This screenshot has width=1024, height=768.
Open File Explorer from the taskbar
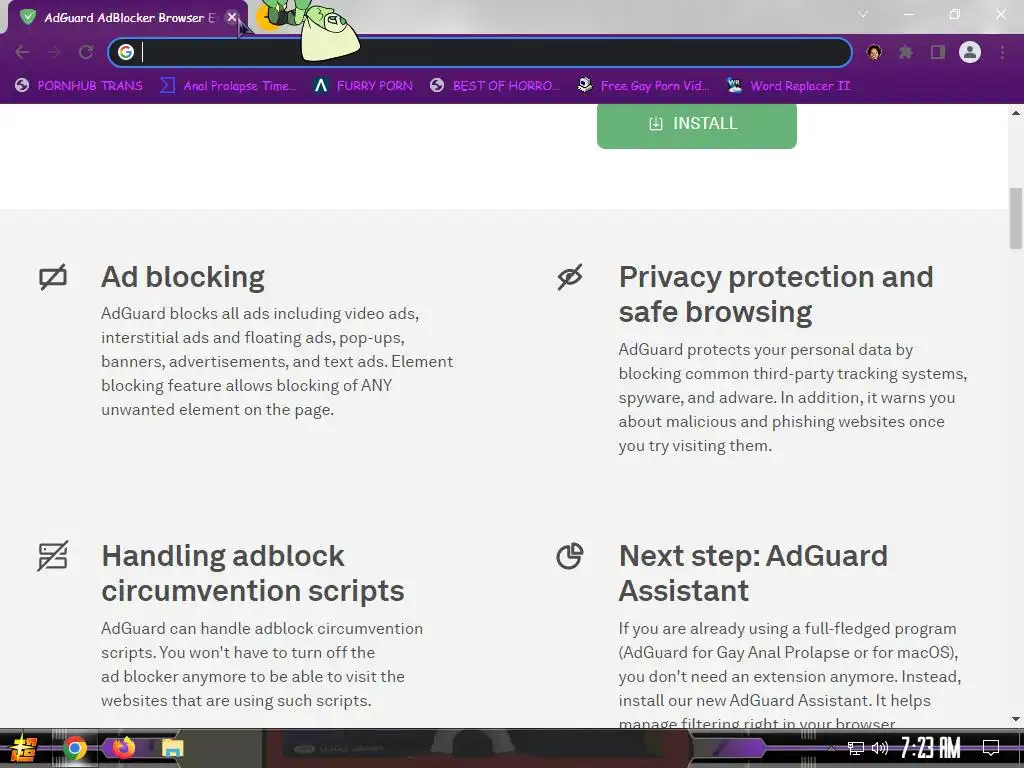click(172, 748)
